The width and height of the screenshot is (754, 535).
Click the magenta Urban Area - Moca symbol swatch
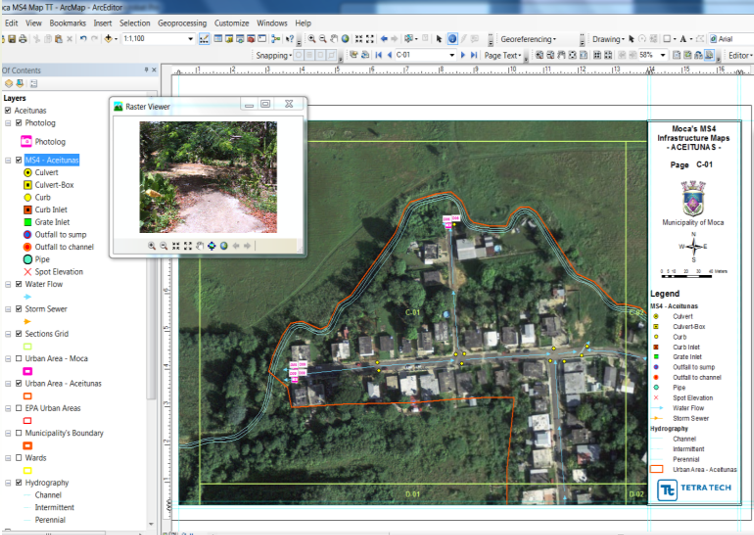click(x=28, y=371)
